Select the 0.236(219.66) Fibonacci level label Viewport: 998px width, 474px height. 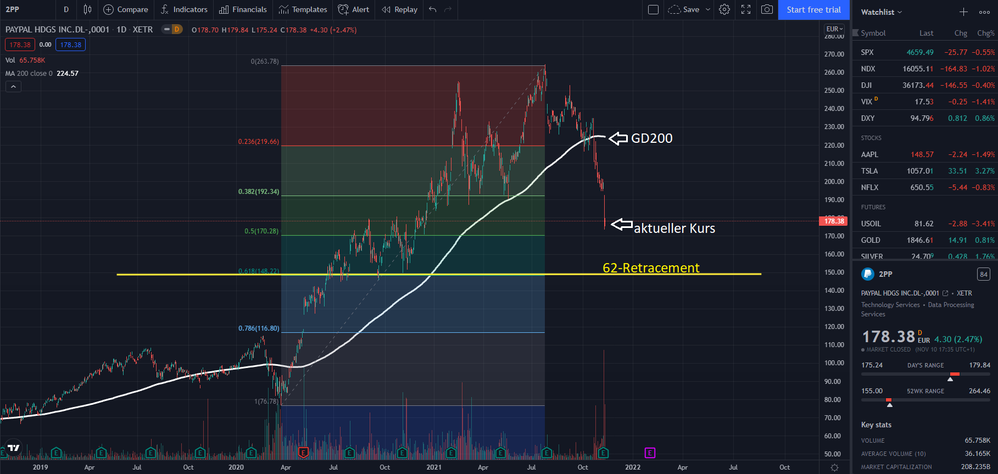click(257, 143)
